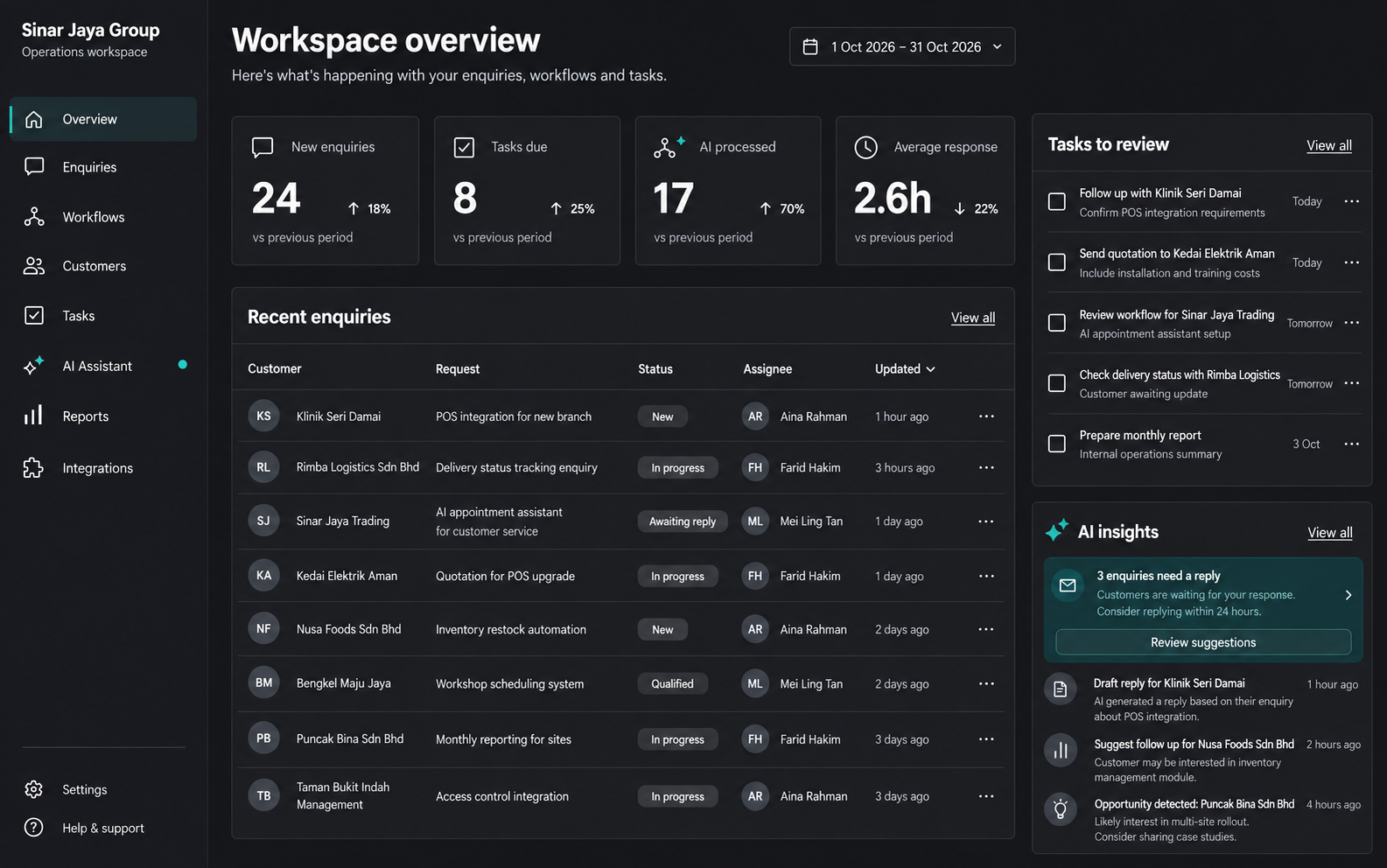The height and width of the screenshot is (868, 1387).
Task: Mark Review workflow for Sinar Jaya Trading done
Action: [x=1057, y=323]
